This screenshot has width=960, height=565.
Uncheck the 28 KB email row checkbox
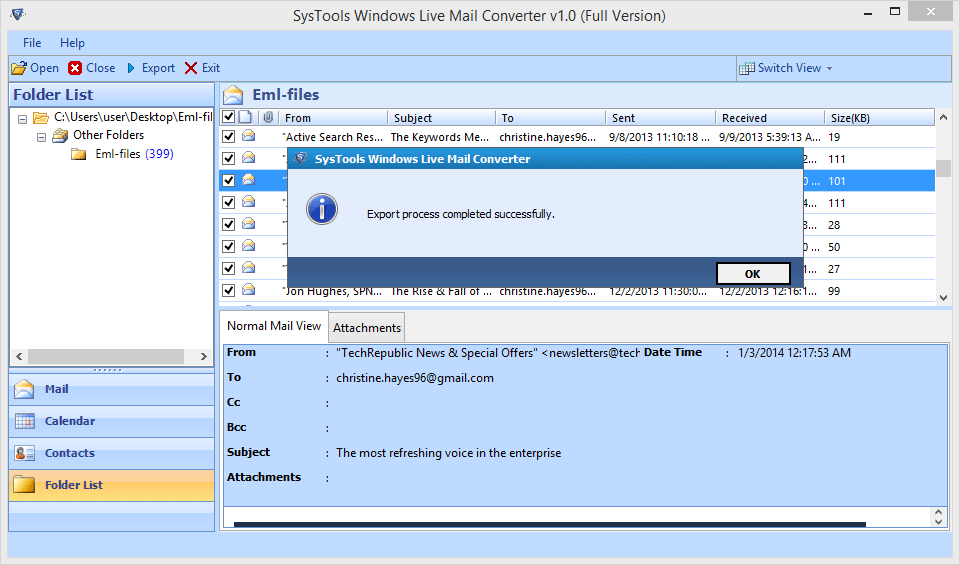coord(228,225)
